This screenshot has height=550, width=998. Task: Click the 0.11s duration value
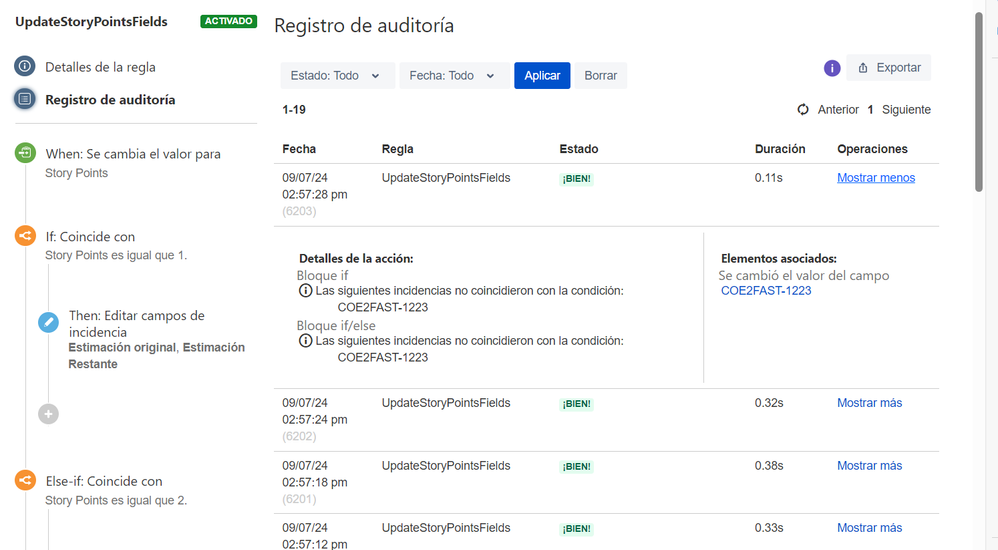click(768, 178)
